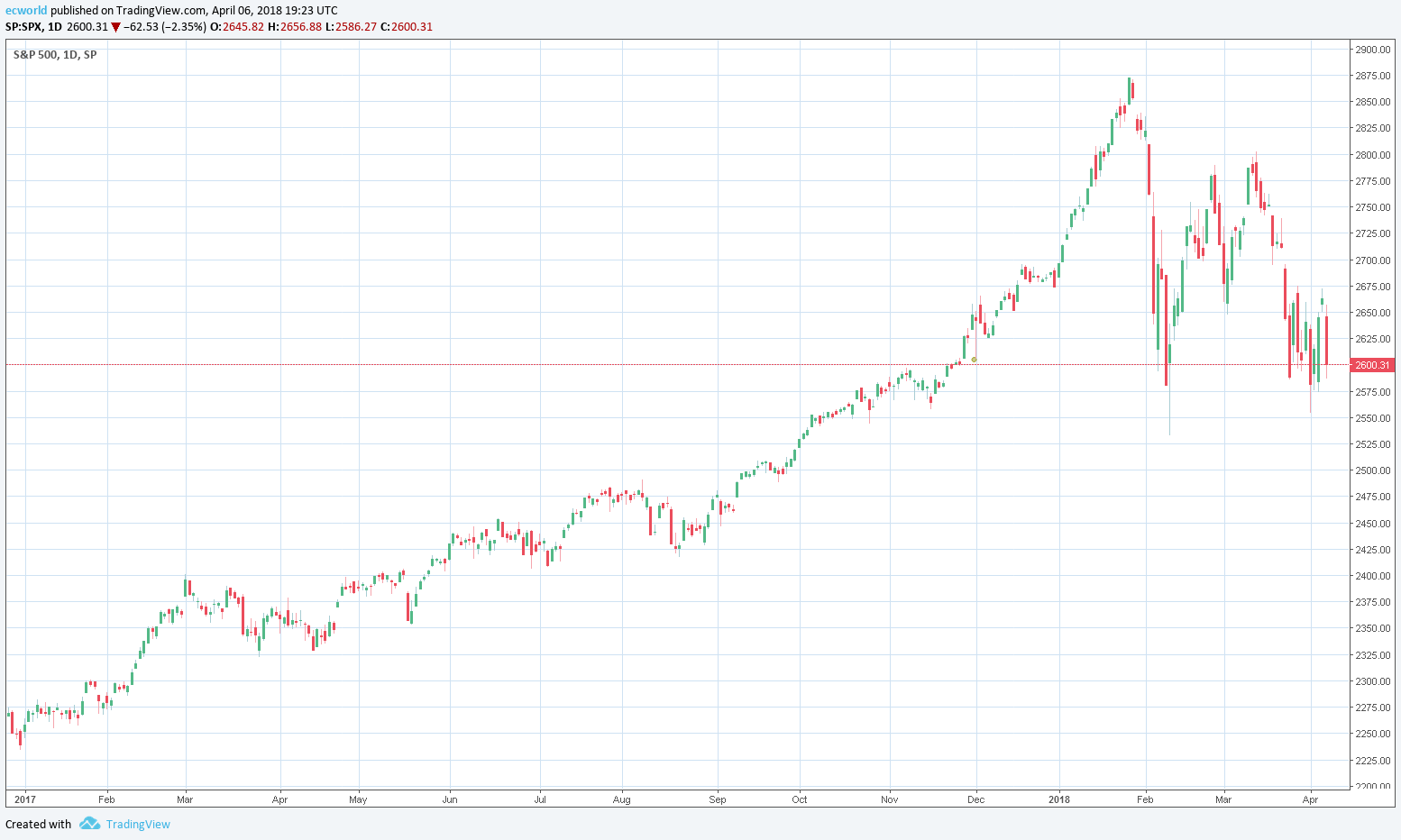
Task: Click the 'S&P 500, 1D, SP' chart legend
Action: point(55,55)
